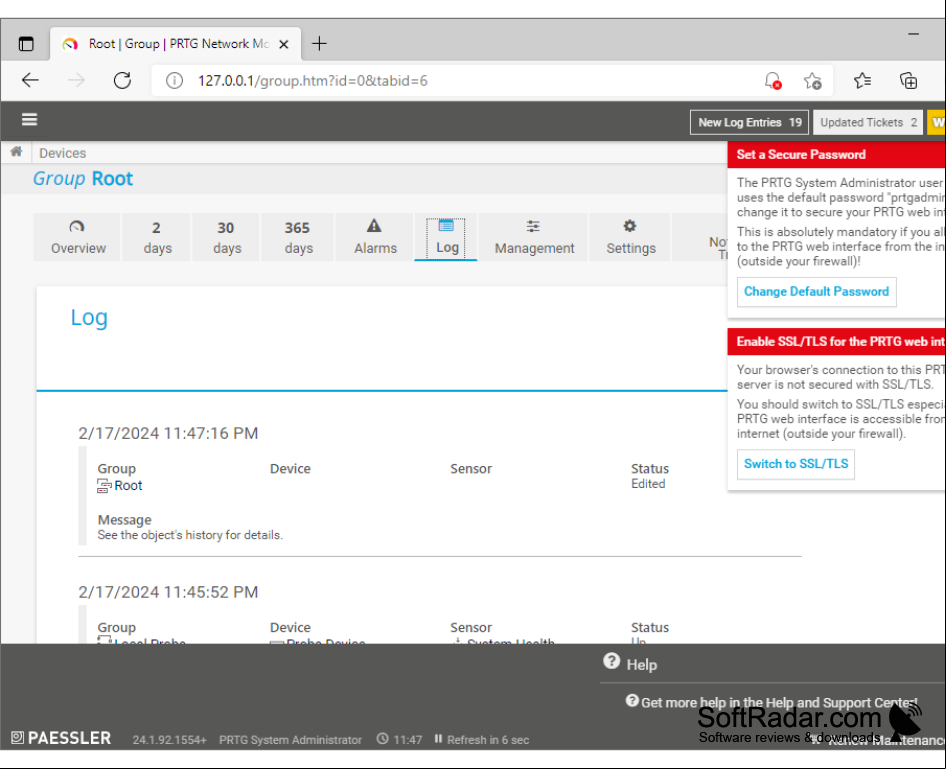Open blocked notifications bell icon
Screen dimensions: 946x769
pyautogui.click(x=773, y=81)
